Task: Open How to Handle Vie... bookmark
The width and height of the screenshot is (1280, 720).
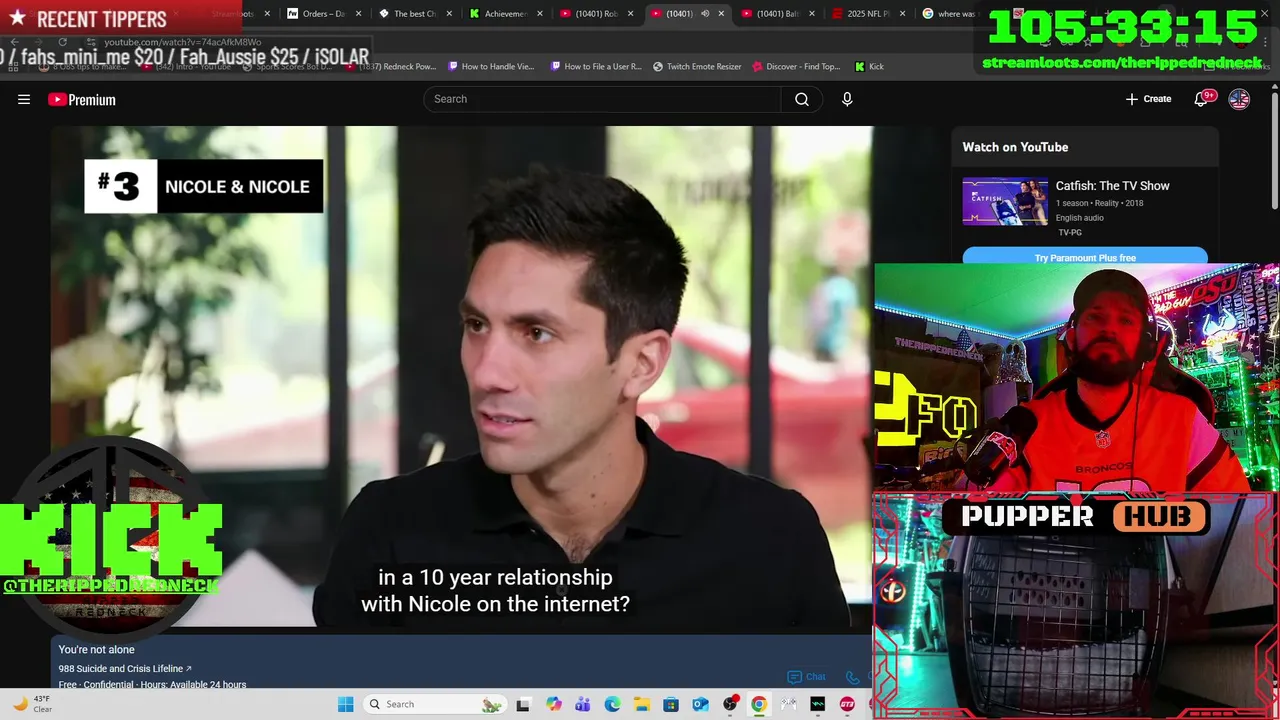Action: tap(491, 67)
